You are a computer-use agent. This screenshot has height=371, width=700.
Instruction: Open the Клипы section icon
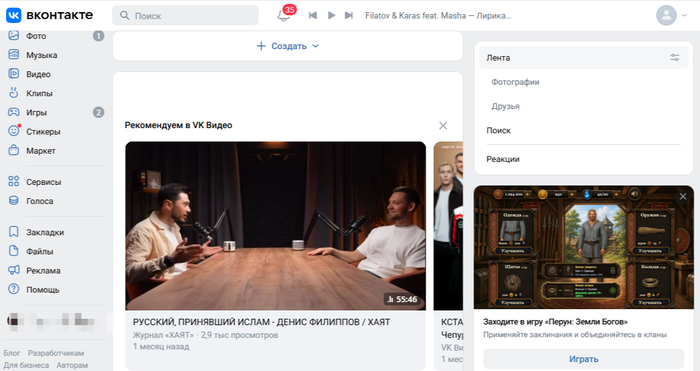pos(14,93)
